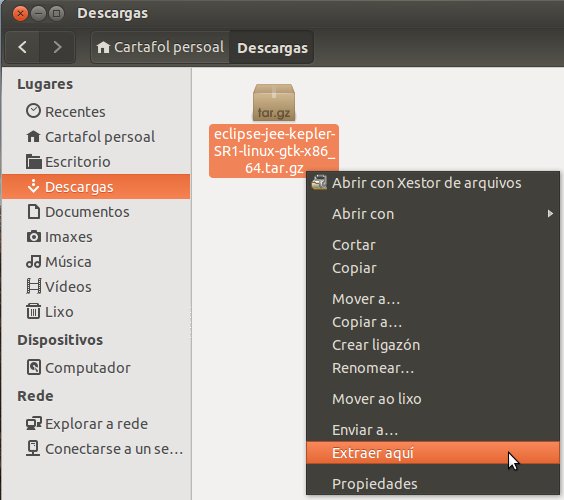This screenshot has width=564, height=500.
Task: Click the house icon beside sidebar Cartafol persoal
Action: 33,136
